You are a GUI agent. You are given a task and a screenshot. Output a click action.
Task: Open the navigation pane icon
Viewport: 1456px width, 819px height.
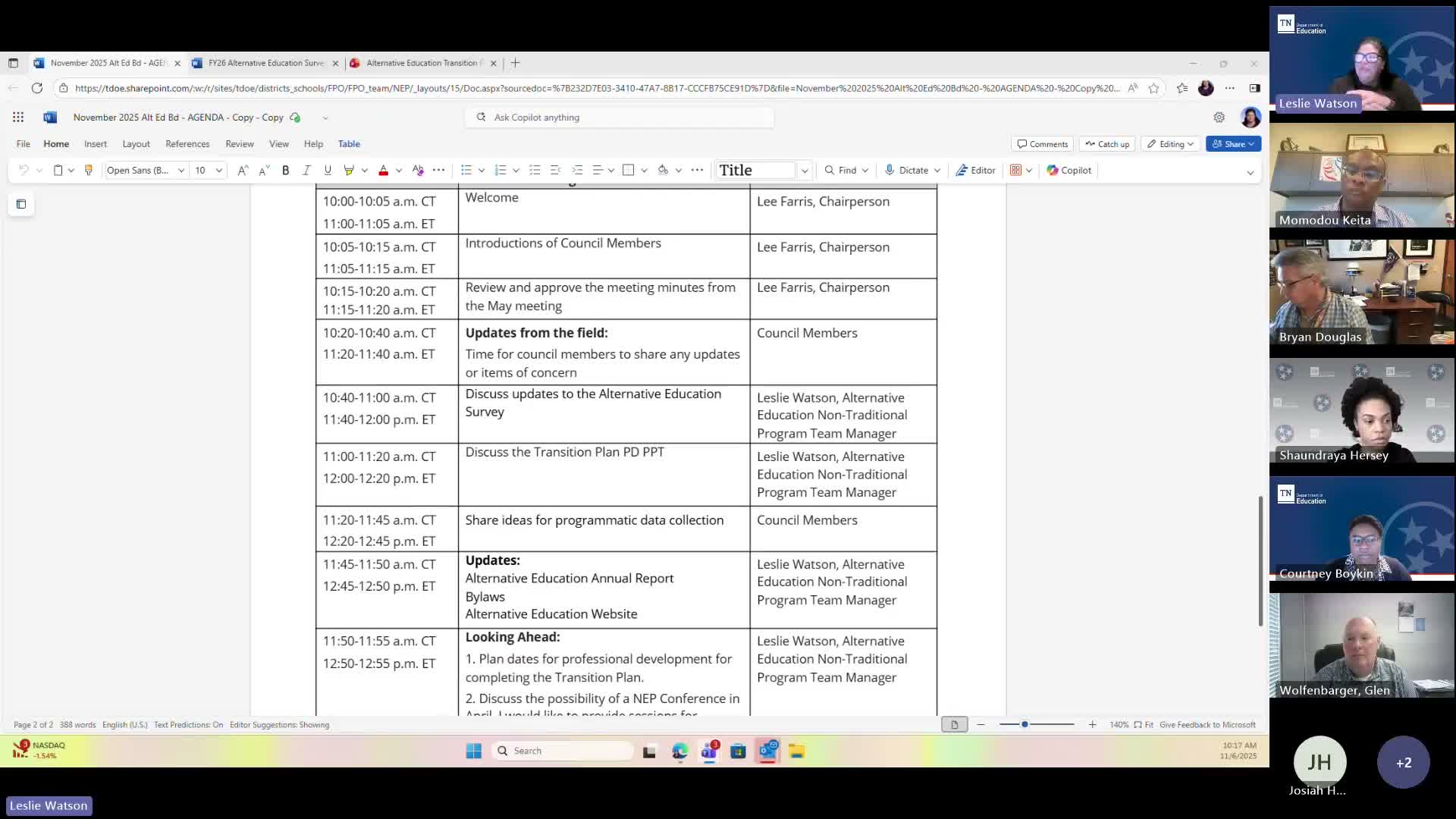[x=21, y=204]
